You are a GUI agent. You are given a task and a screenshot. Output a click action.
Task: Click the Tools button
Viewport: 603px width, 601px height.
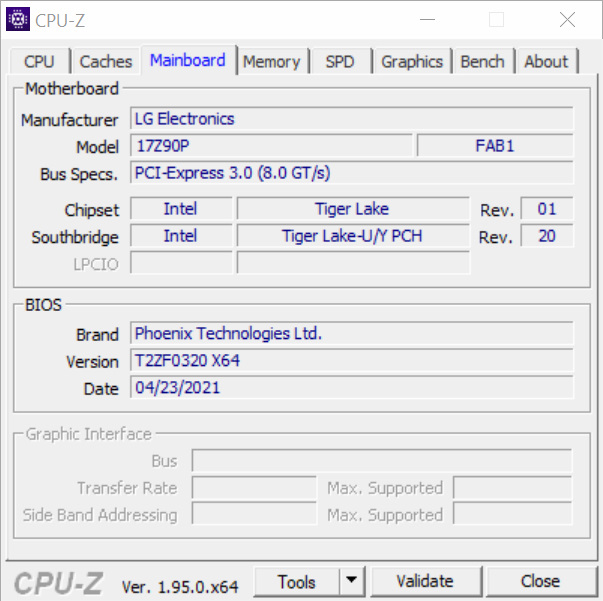(297, 582)
